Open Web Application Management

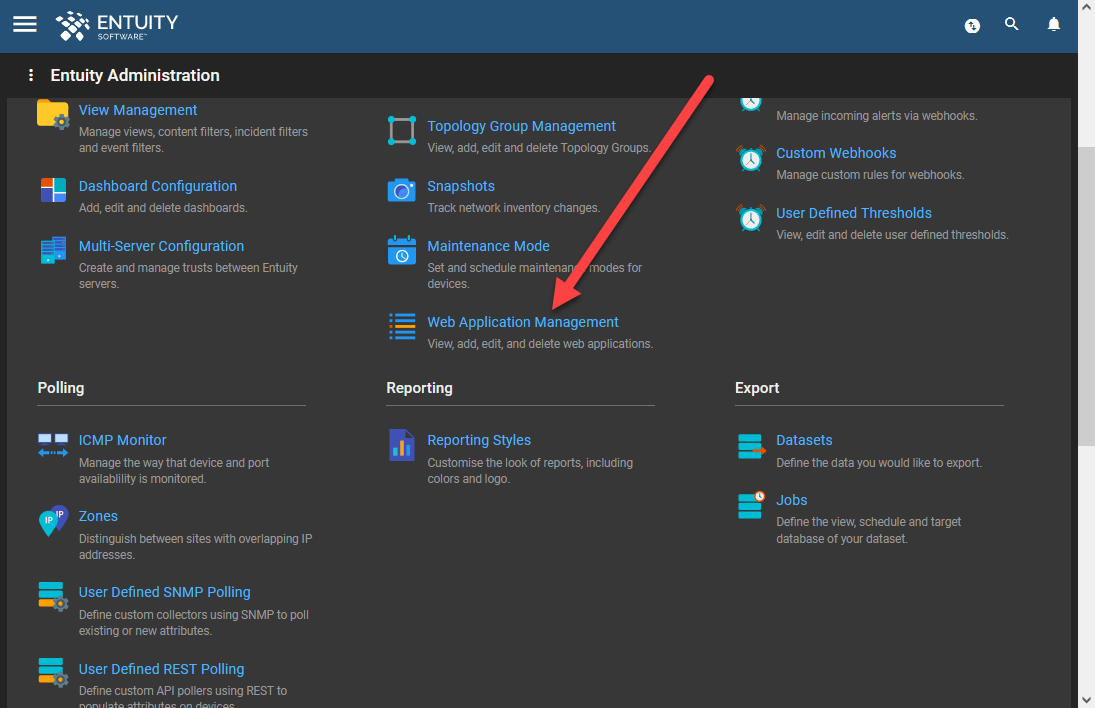[x=522, y=322]
